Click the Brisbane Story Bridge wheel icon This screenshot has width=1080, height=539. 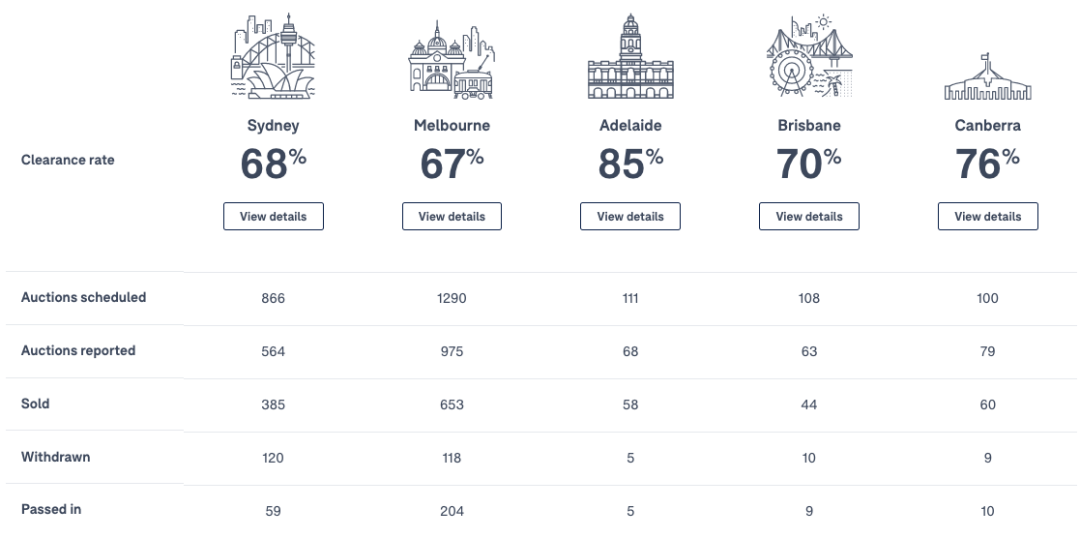[809, 56]
